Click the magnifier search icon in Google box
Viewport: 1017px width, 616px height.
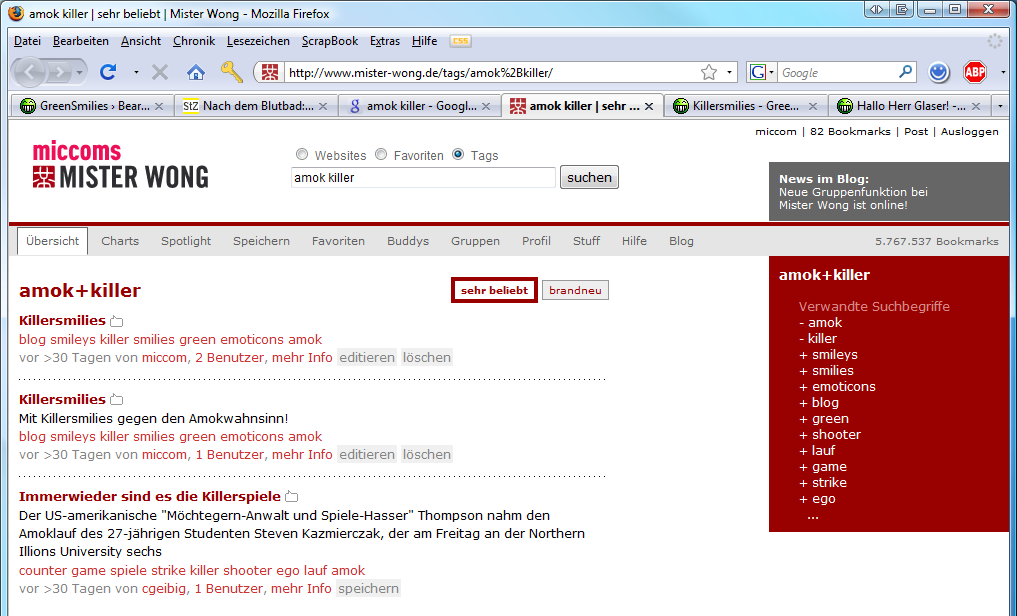click(x=905, y=72)
